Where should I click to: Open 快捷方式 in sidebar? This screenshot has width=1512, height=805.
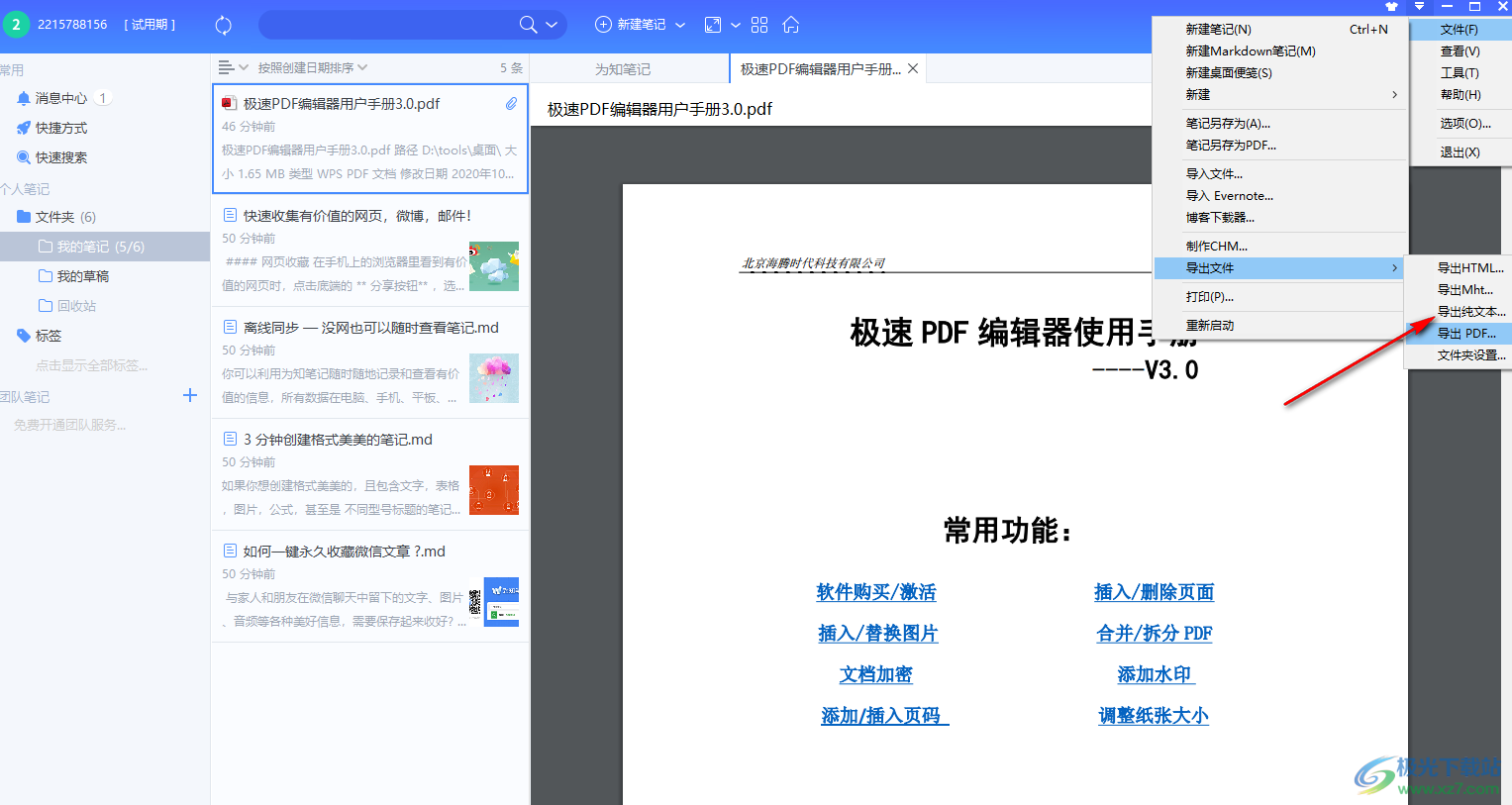(61, 128)
